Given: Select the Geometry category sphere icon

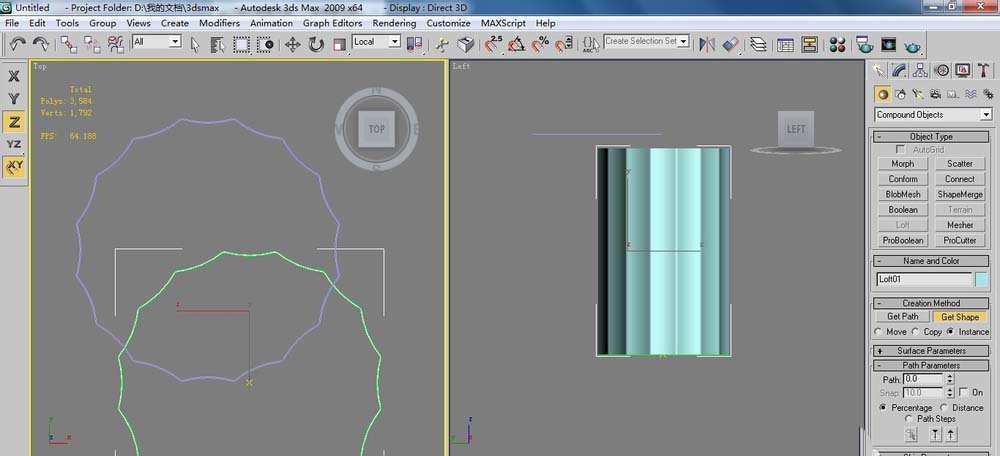Looking at the screenshot, I should coord(883,94).
